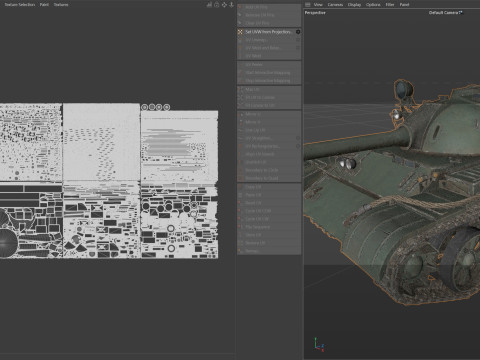
Task: Open the Paint menu in UV editor
Action: [x=44, y=5]
